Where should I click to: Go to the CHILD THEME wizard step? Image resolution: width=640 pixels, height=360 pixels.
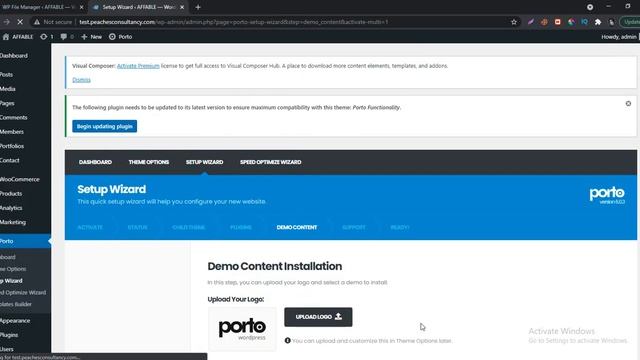[189, 227]
